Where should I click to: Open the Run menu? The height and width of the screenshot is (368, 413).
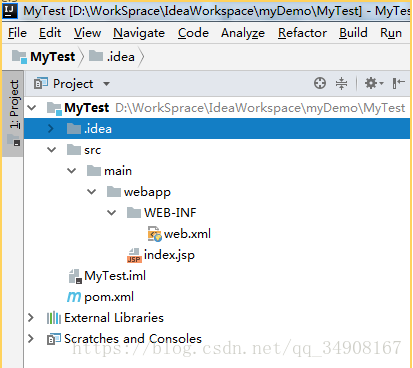(391, 33)
